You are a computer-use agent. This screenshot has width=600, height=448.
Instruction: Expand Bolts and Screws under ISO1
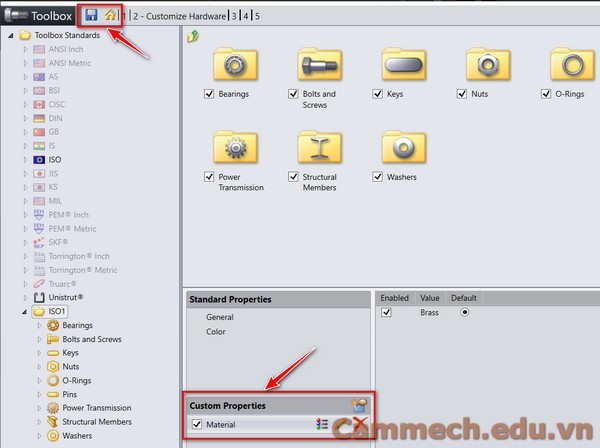point(39,339)
